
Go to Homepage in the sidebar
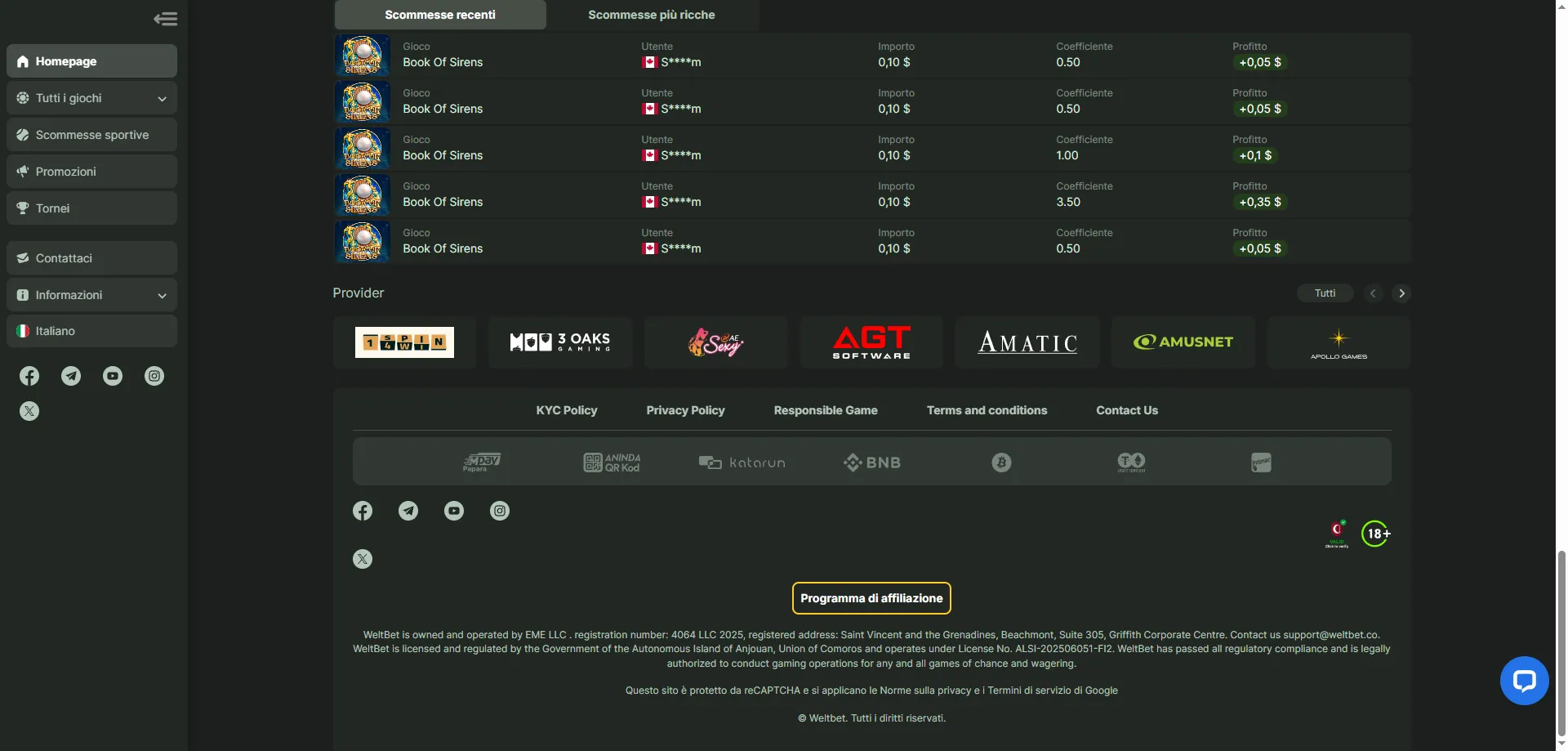click(x=91, y=61)
